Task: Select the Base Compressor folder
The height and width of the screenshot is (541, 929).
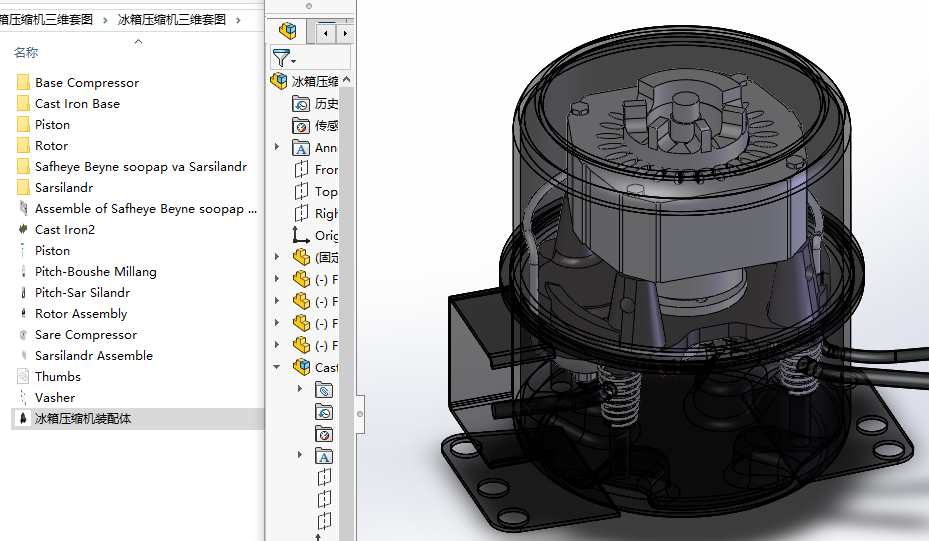Action: (x=86, y=83)
